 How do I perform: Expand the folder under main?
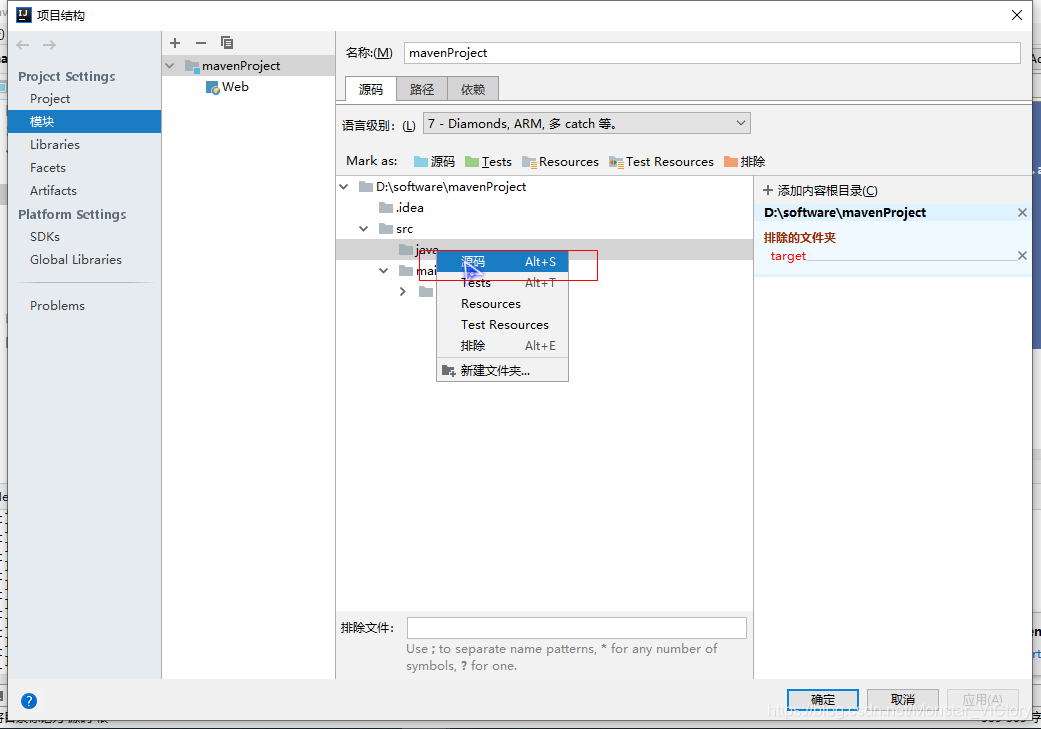(x=403, y=291)
